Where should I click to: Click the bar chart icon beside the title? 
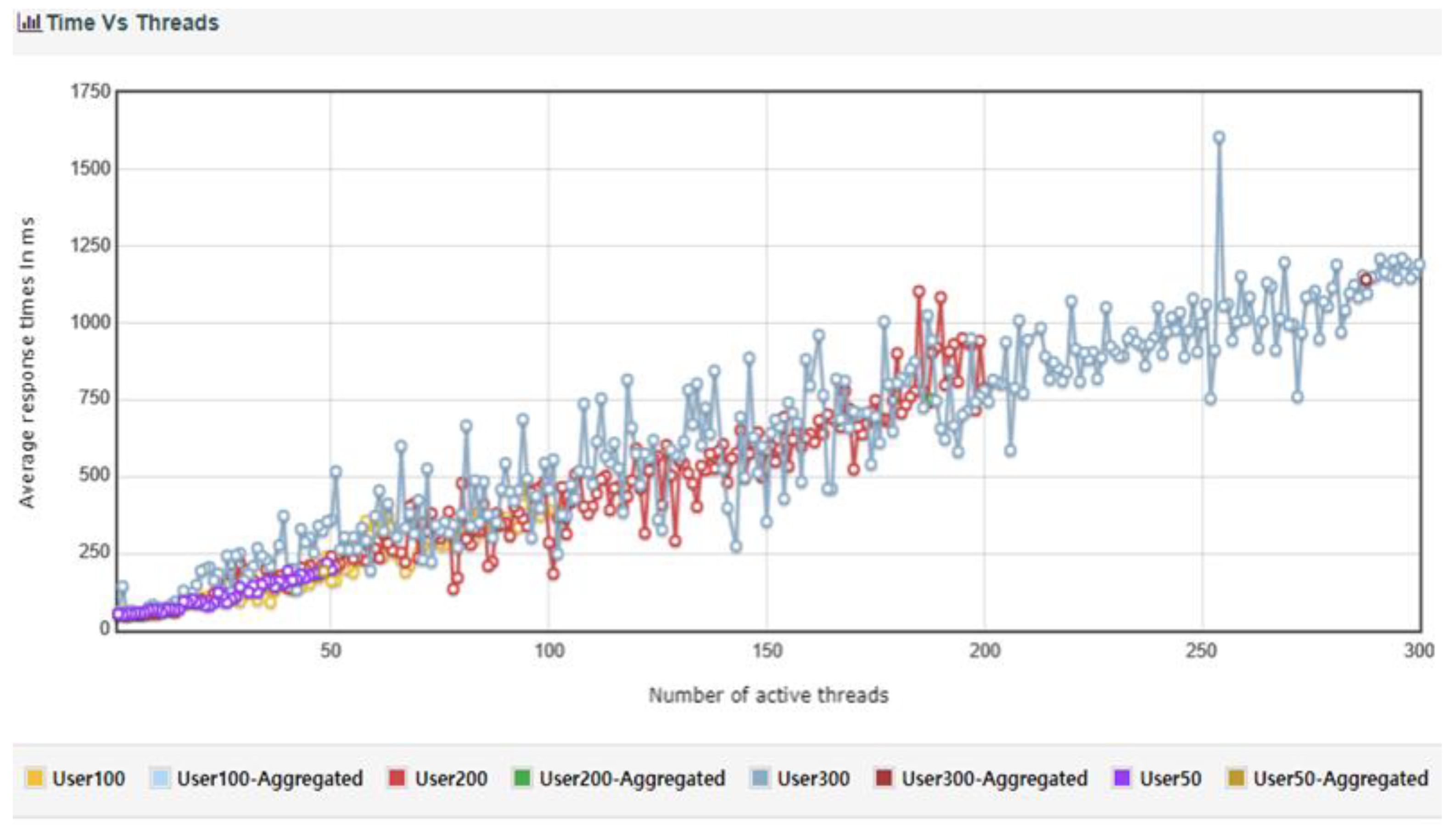tap(29, 23)
